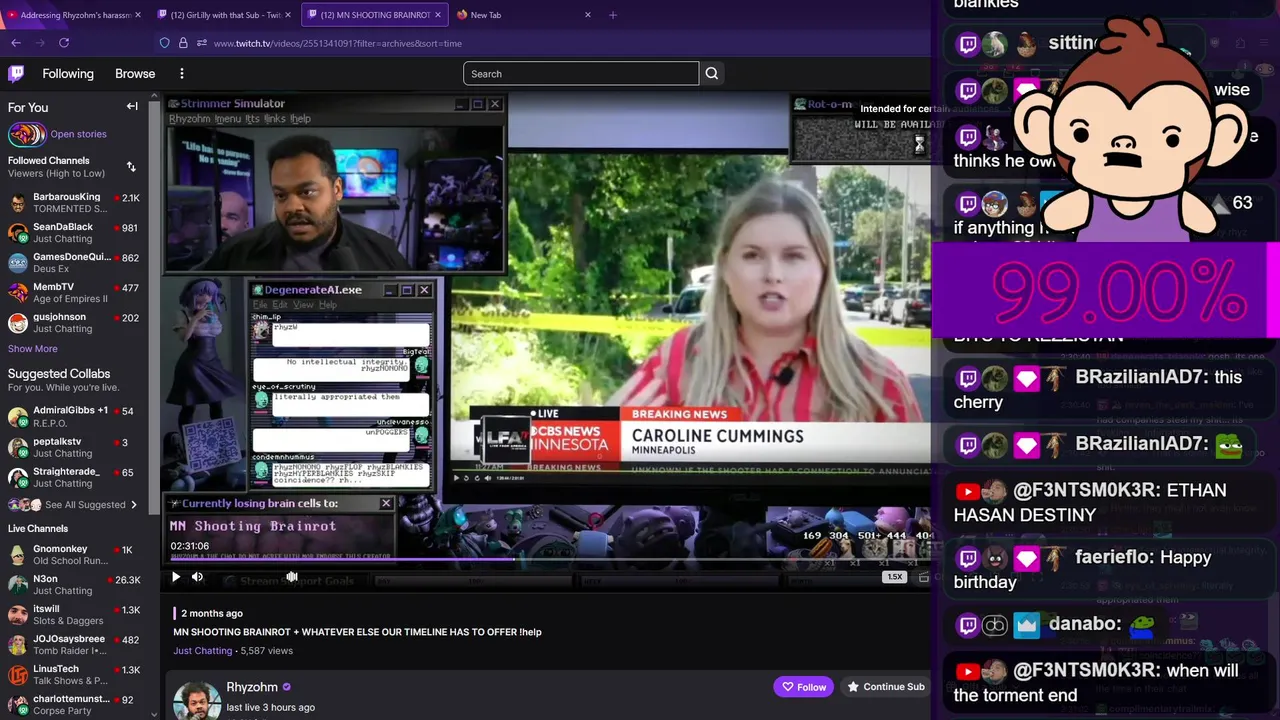Switch to the New Tab tab

(523, 15)
